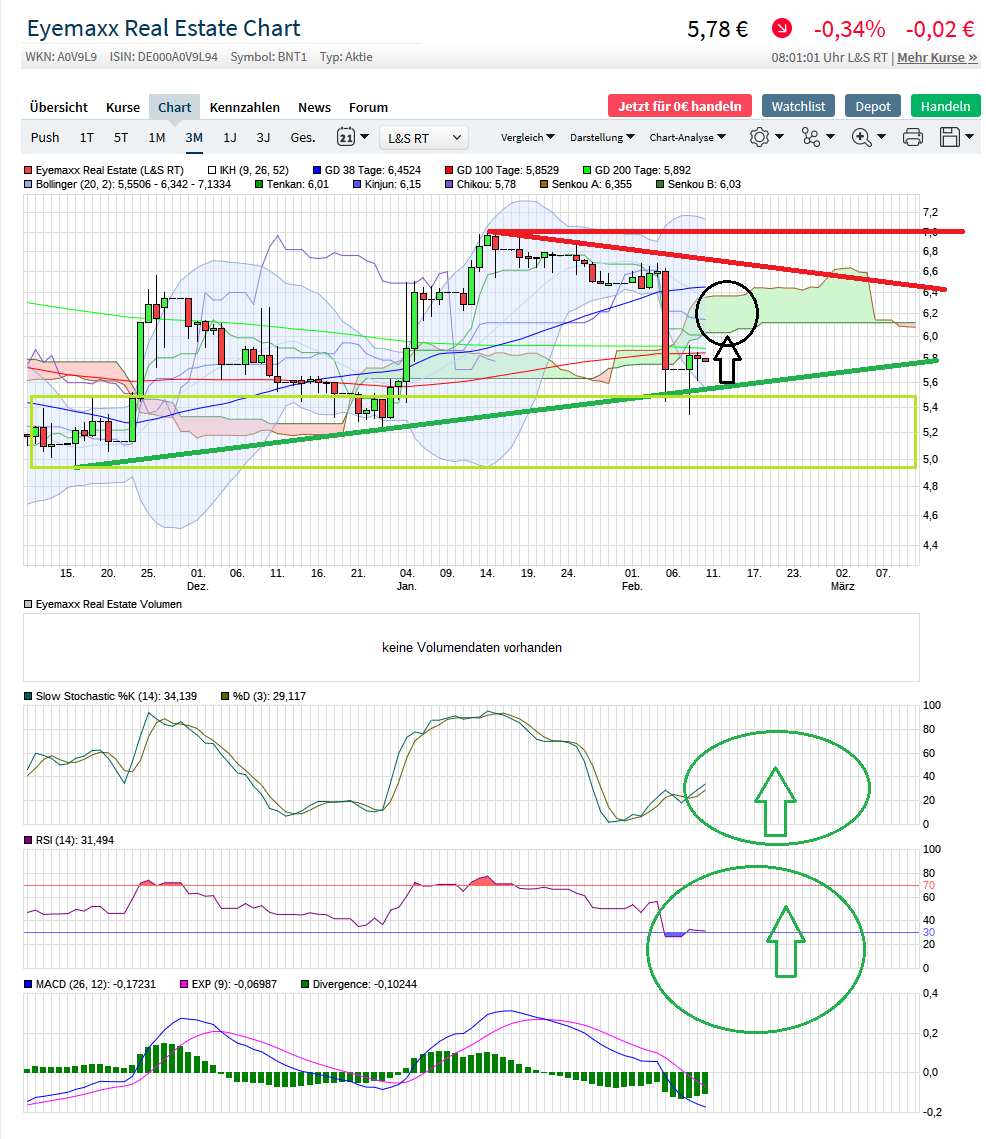
Task: Print the chart with printer icon
Action: pyautogui.click(x=912, y=137)
